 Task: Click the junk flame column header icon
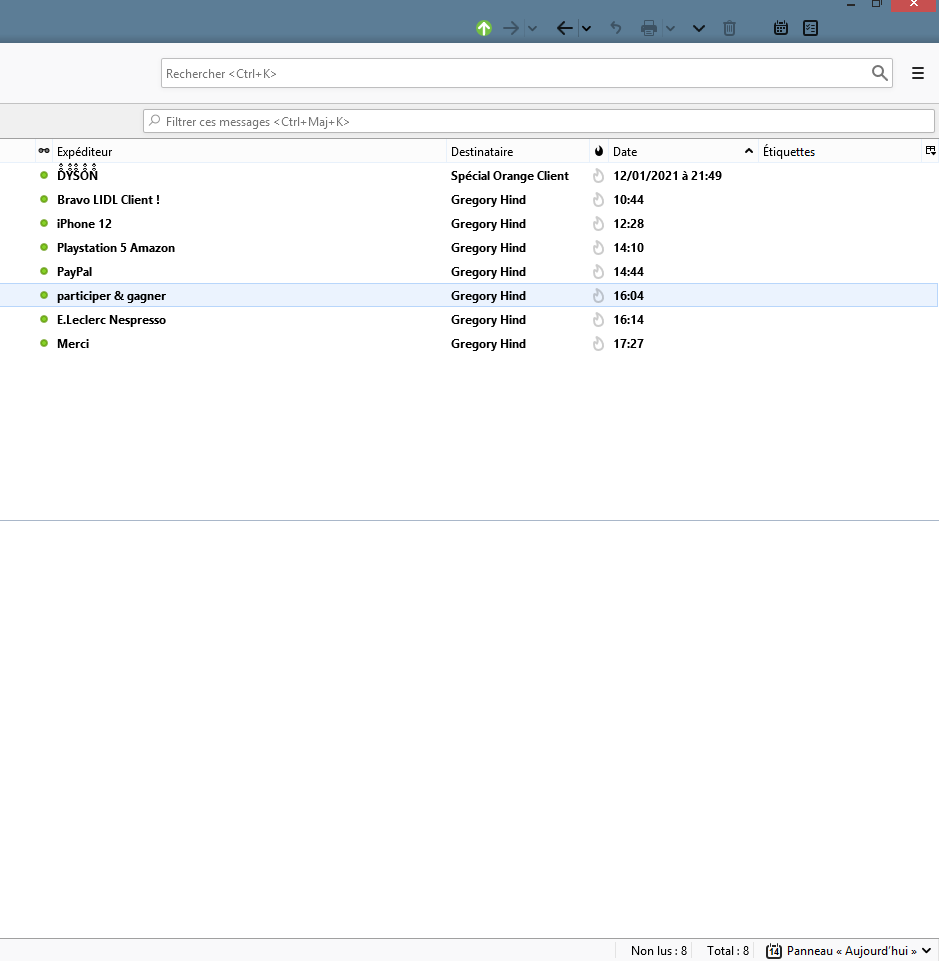point(599,152)
